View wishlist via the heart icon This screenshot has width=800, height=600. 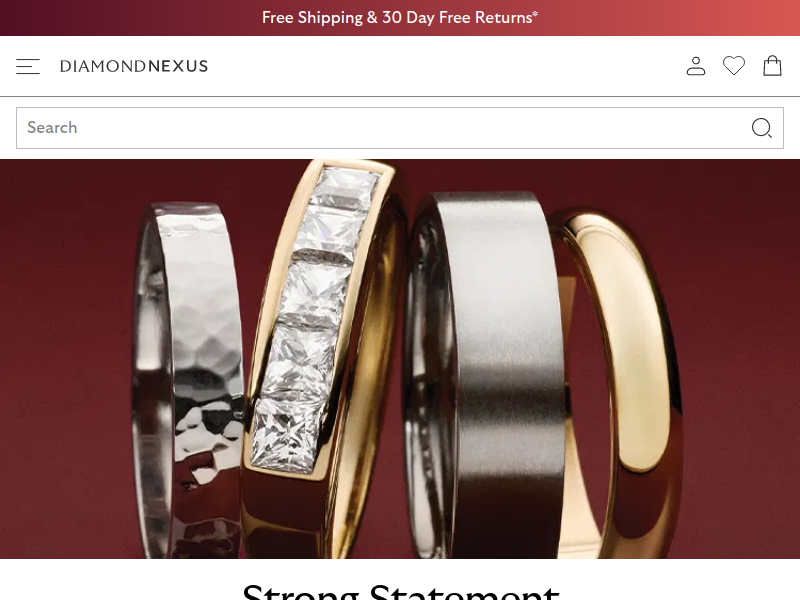tap(734, 66)
